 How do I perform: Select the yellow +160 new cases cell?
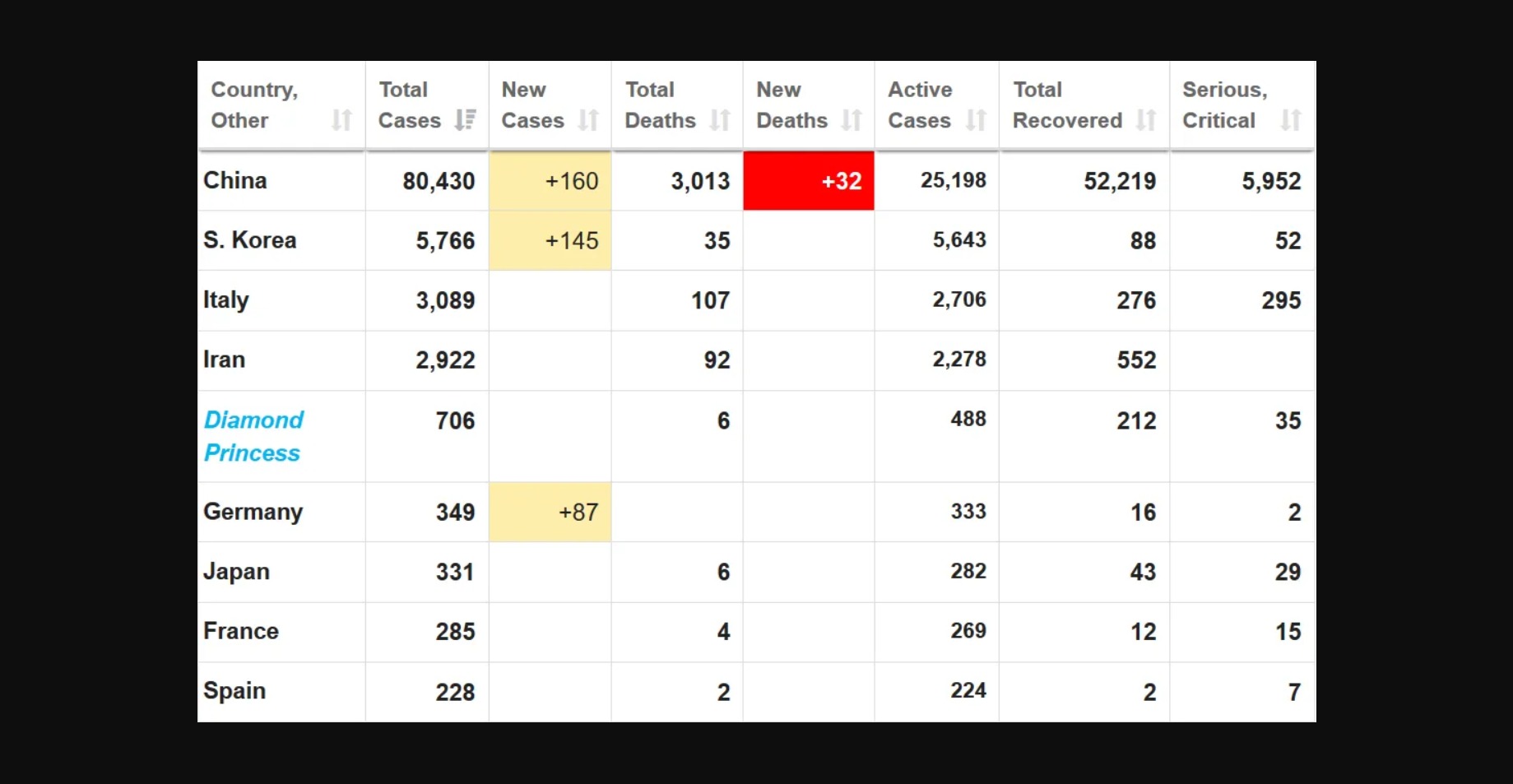(550, 181)
